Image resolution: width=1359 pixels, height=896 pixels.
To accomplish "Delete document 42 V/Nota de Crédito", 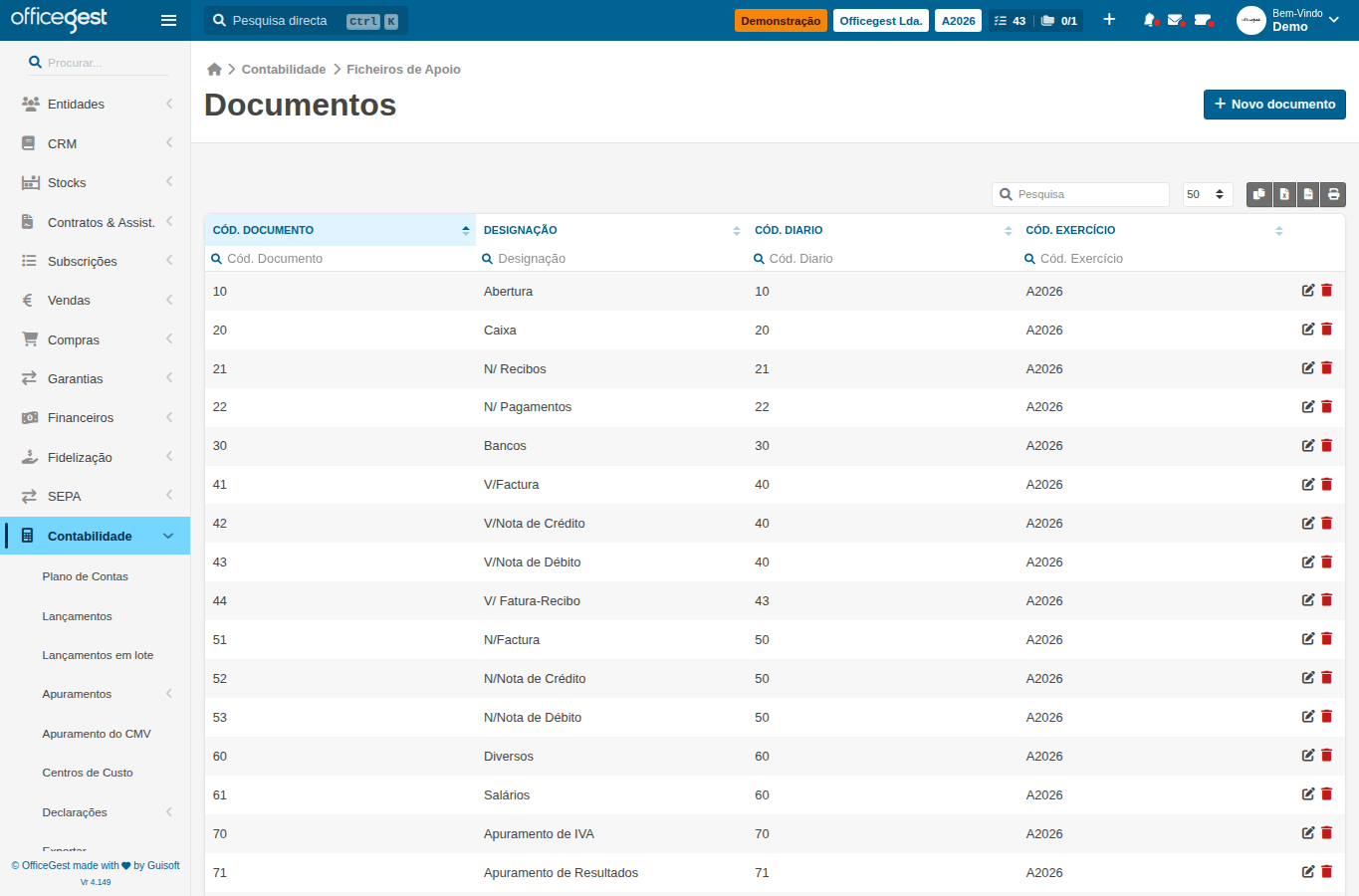I will coord(1326,524).
